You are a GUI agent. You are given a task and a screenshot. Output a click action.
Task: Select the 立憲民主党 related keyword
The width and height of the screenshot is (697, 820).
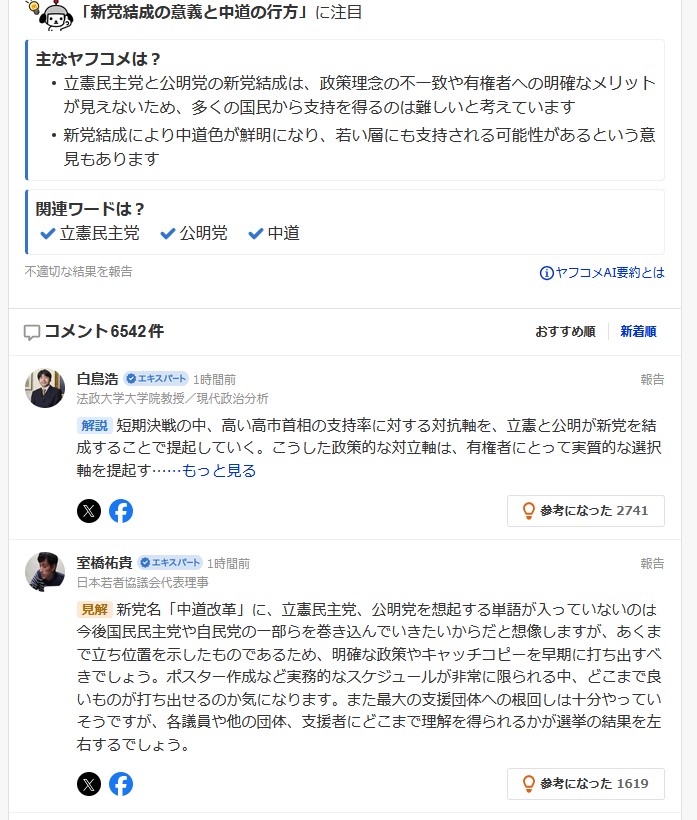(x=89, y=233)
